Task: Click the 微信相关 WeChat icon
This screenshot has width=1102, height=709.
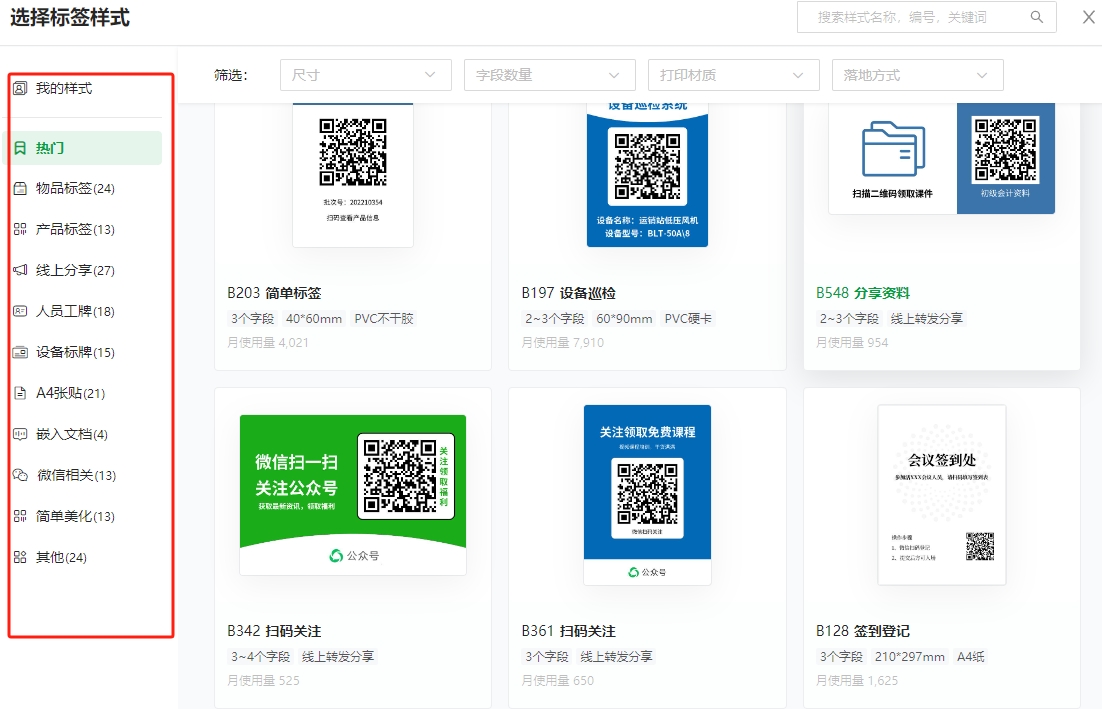Action: [x=20, y=475]
